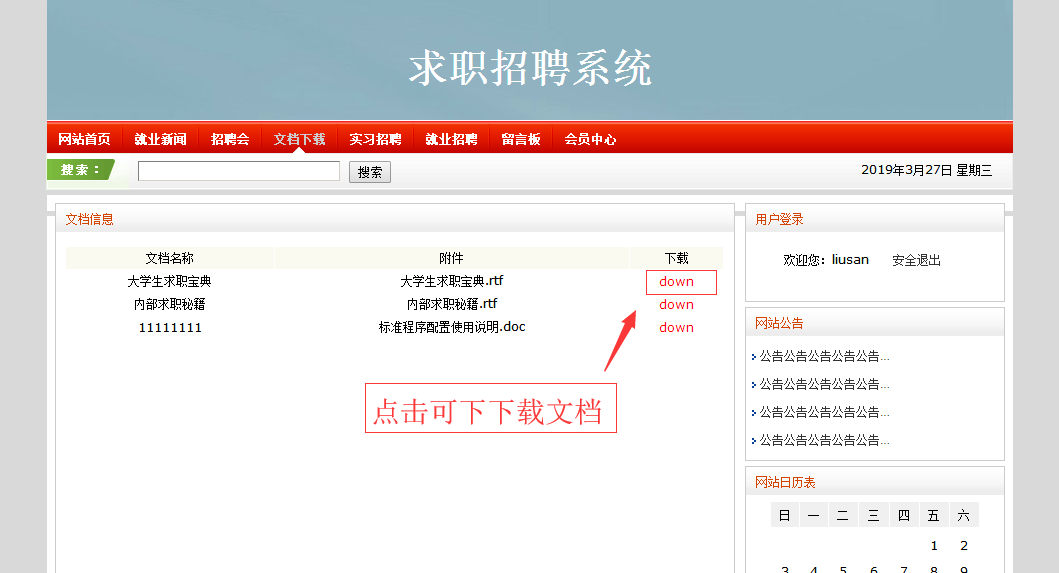Click the 下载 column header
The height and width of the screenshot is (573, 1059).
[677, 258]
